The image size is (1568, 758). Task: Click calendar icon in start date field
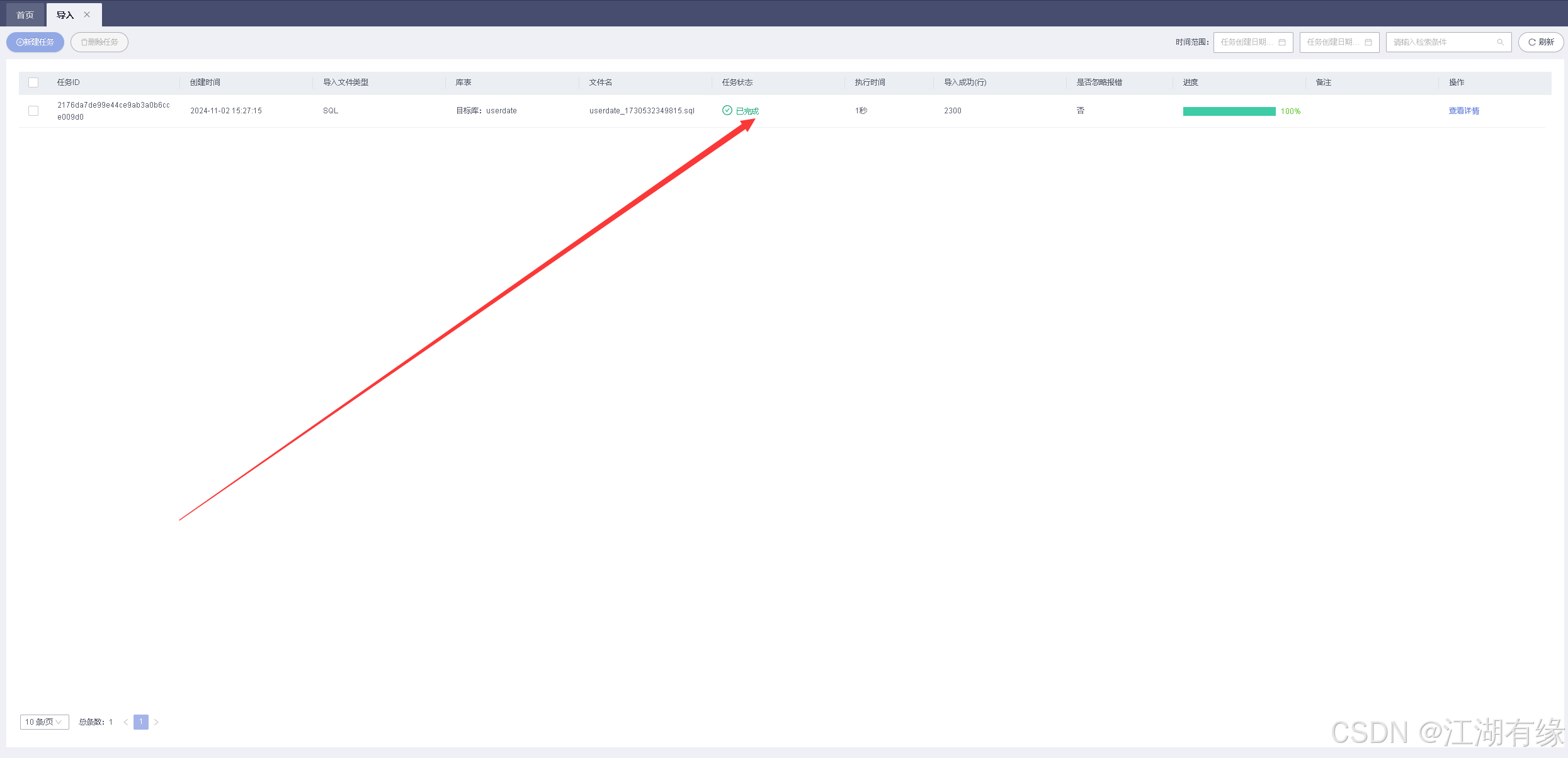click(x=1281, y=42)
